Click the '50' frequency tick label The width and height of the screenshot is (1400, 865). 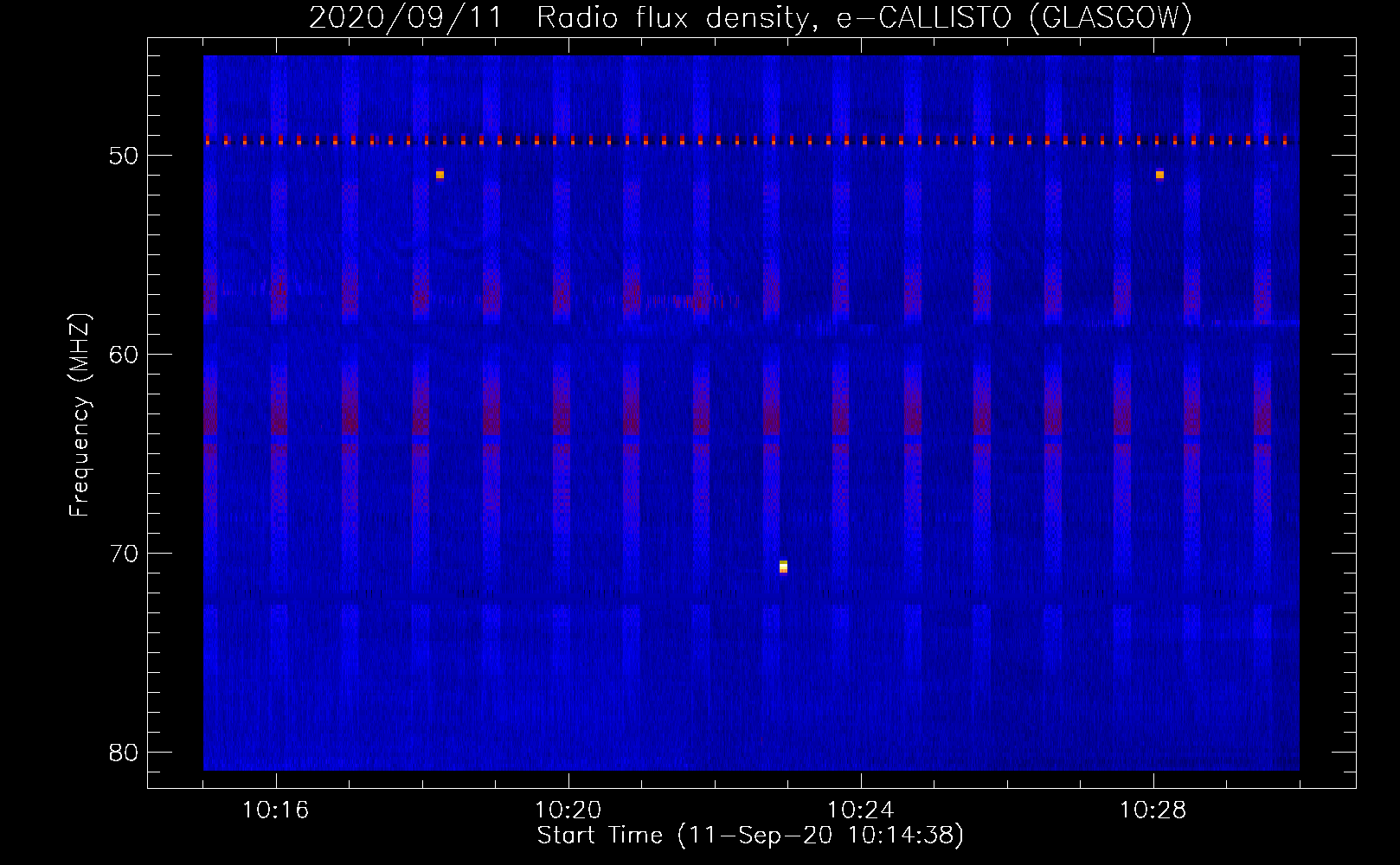click(124, 156)
